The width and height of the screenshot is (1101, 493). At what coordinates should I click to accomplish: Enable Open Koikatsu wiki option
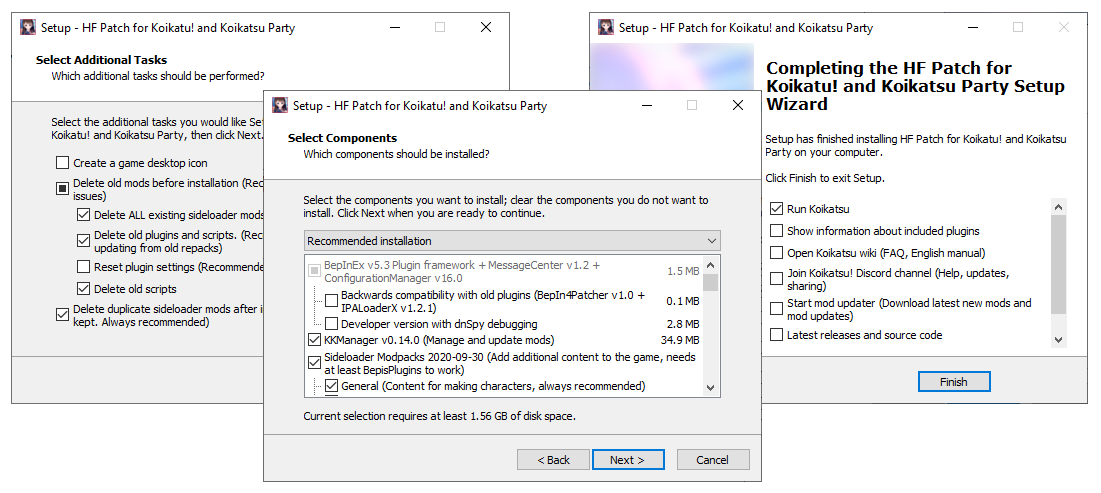(777, 253)
